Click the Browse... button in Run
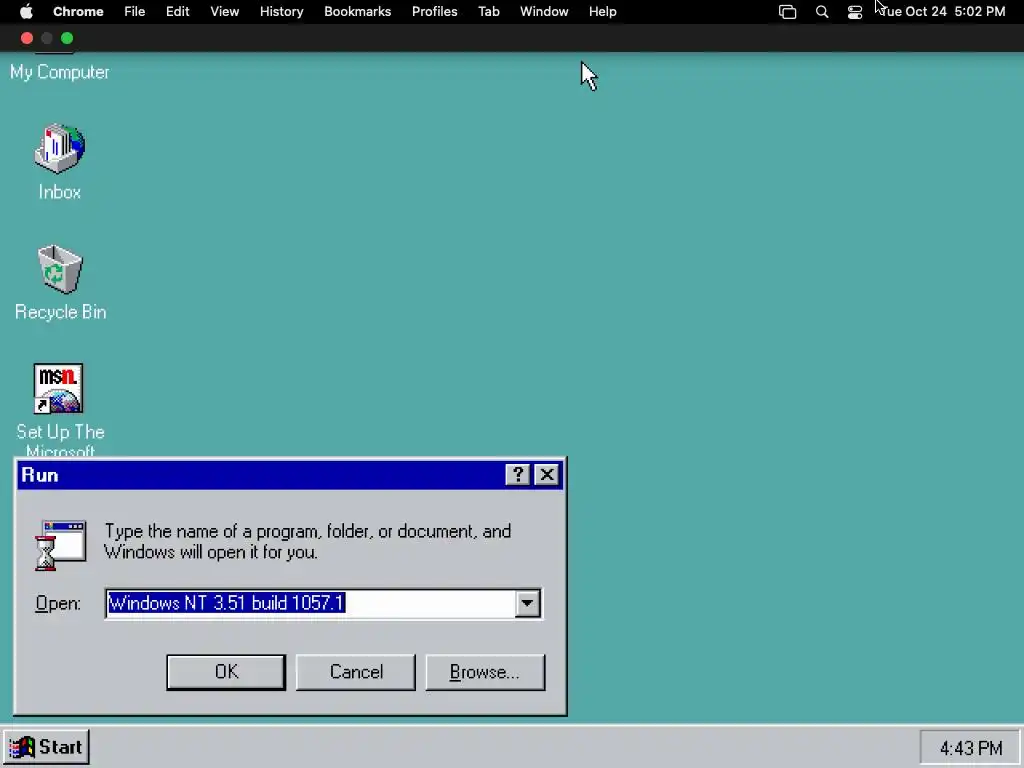The width and height of the screenshot is (1024, 768). 485,672
